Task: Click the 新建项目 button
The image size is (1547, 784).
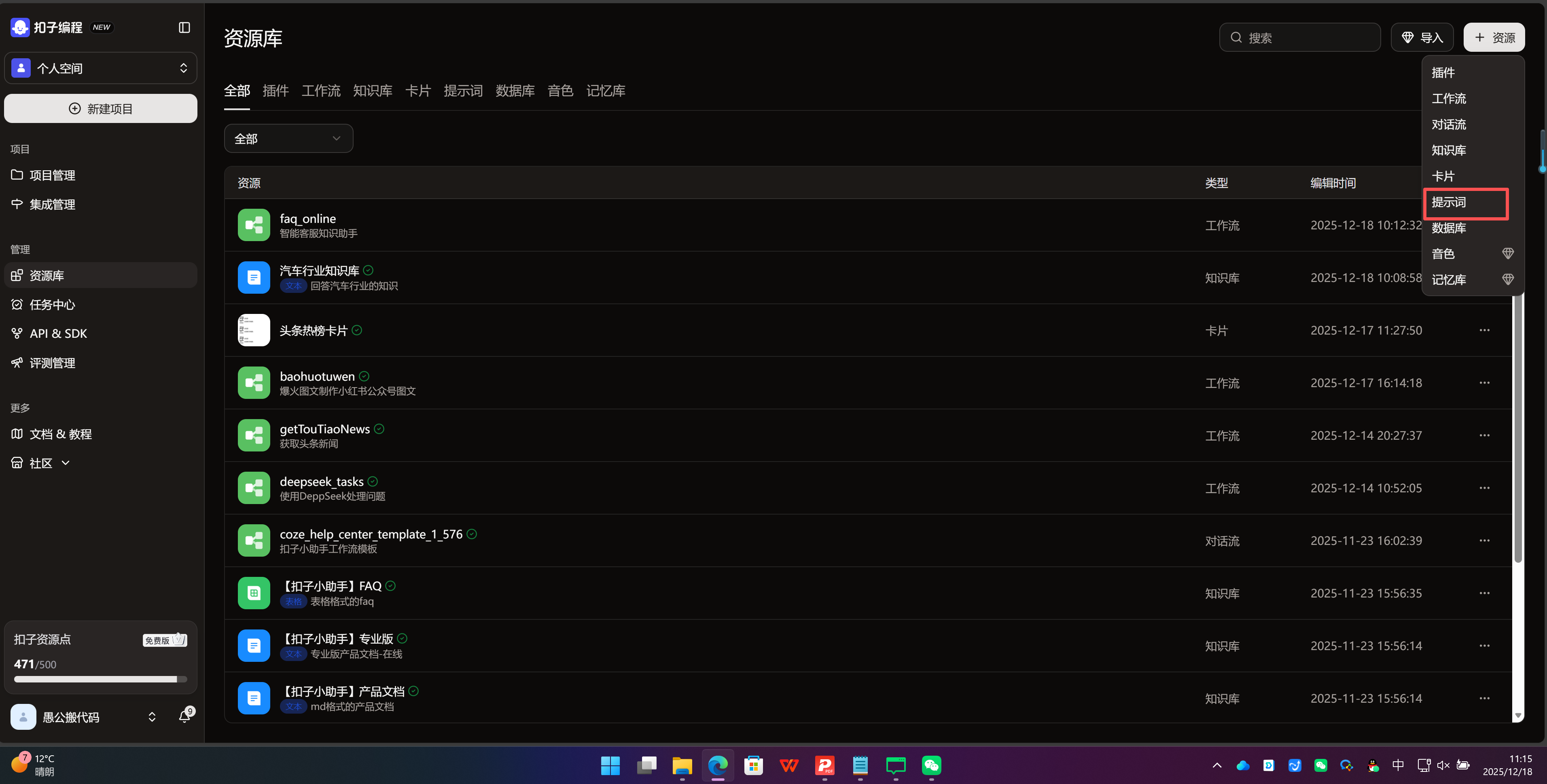Action: coord(100,109)
